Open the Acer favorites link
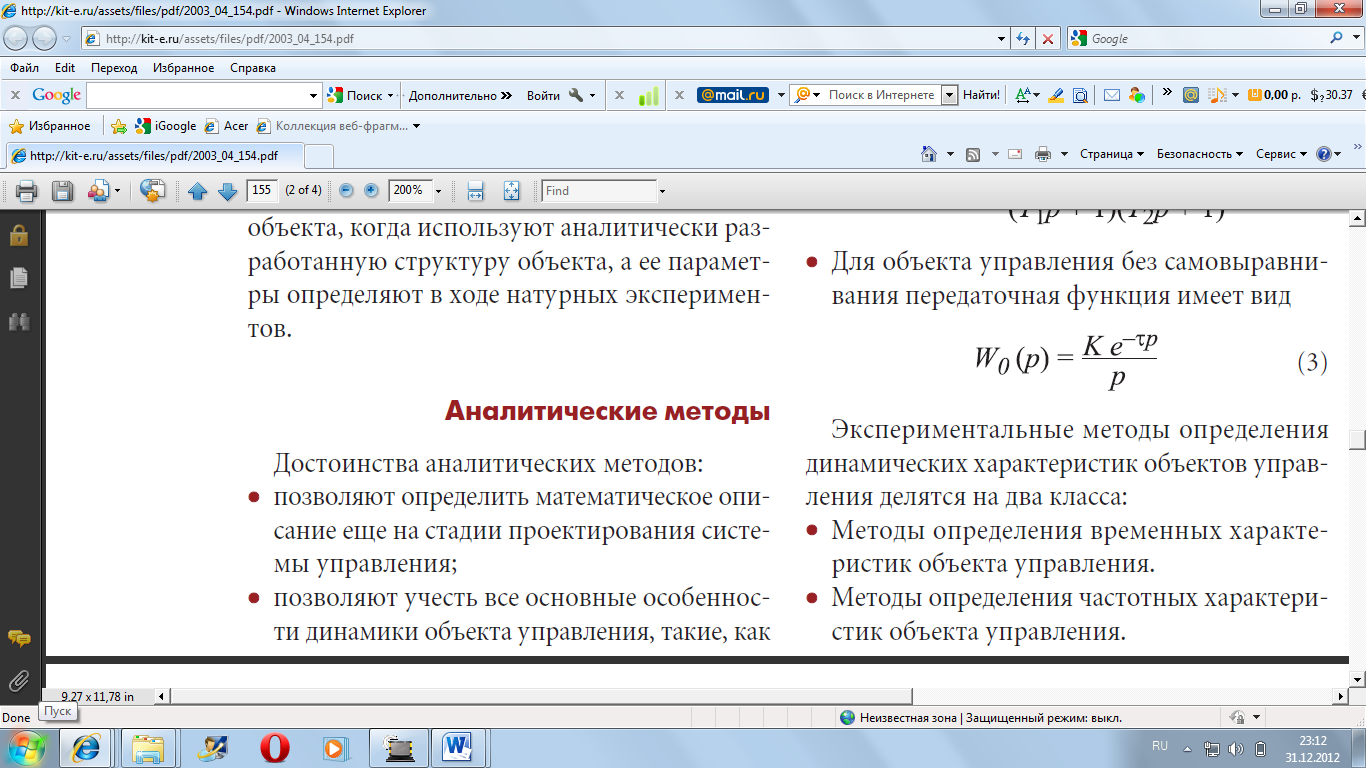The height and width of the screenshot is (768, 1366). point(227,126)
